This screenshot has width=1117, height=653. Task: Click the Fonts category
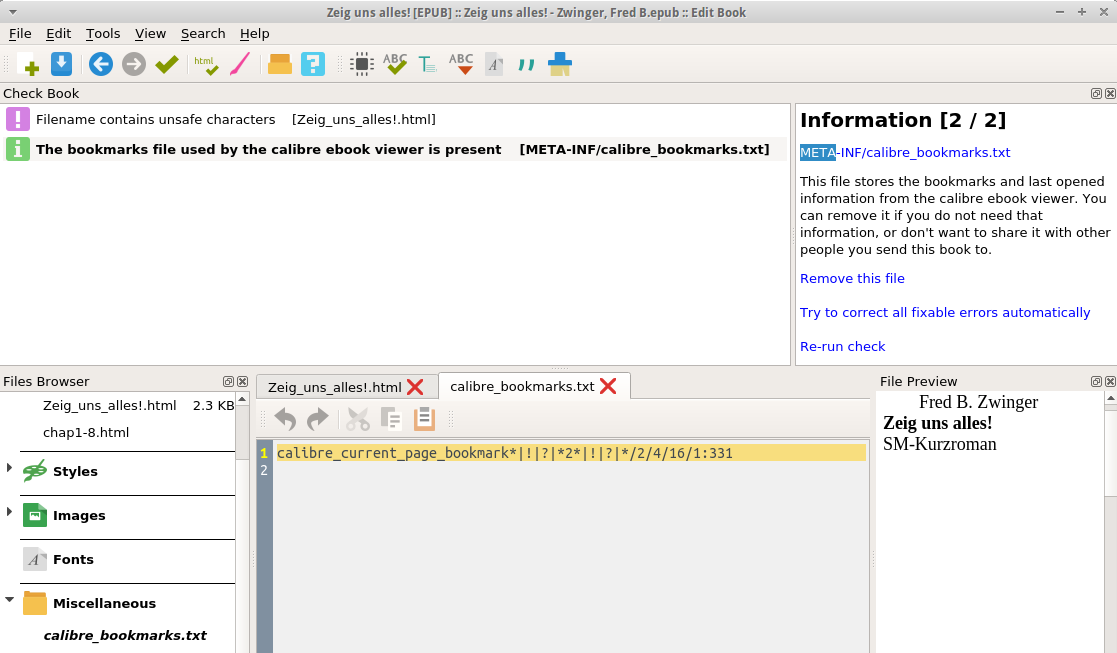point(73,559)
